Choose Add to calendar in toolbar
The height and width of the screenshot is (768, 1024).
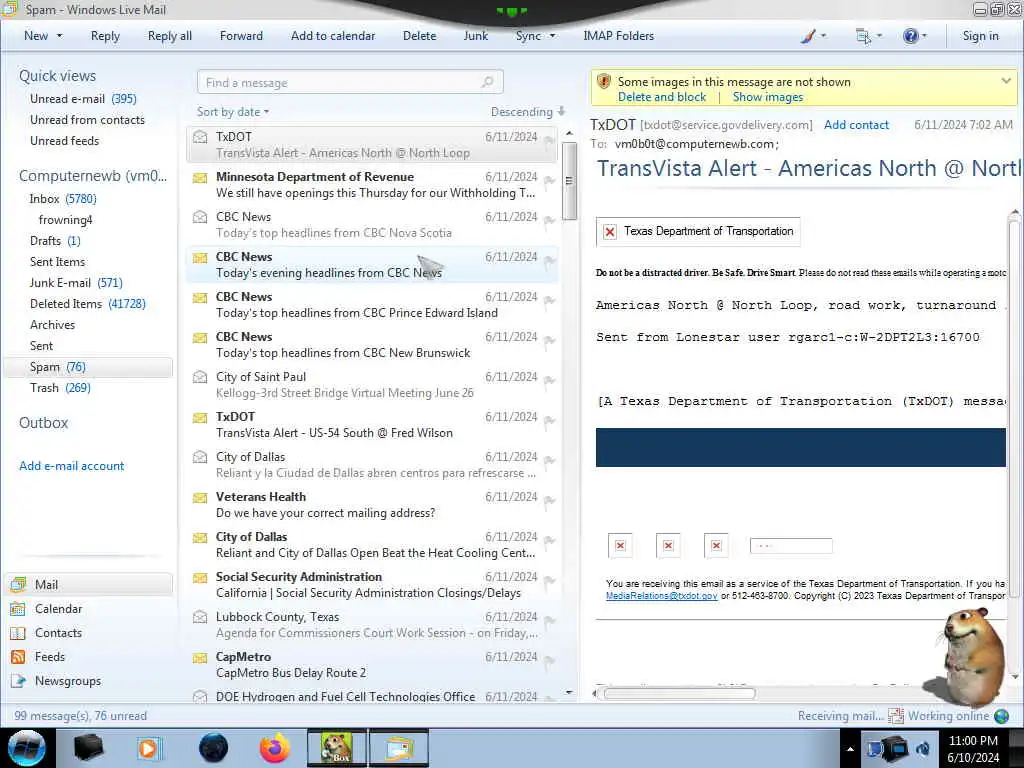(x=333, y=36)
